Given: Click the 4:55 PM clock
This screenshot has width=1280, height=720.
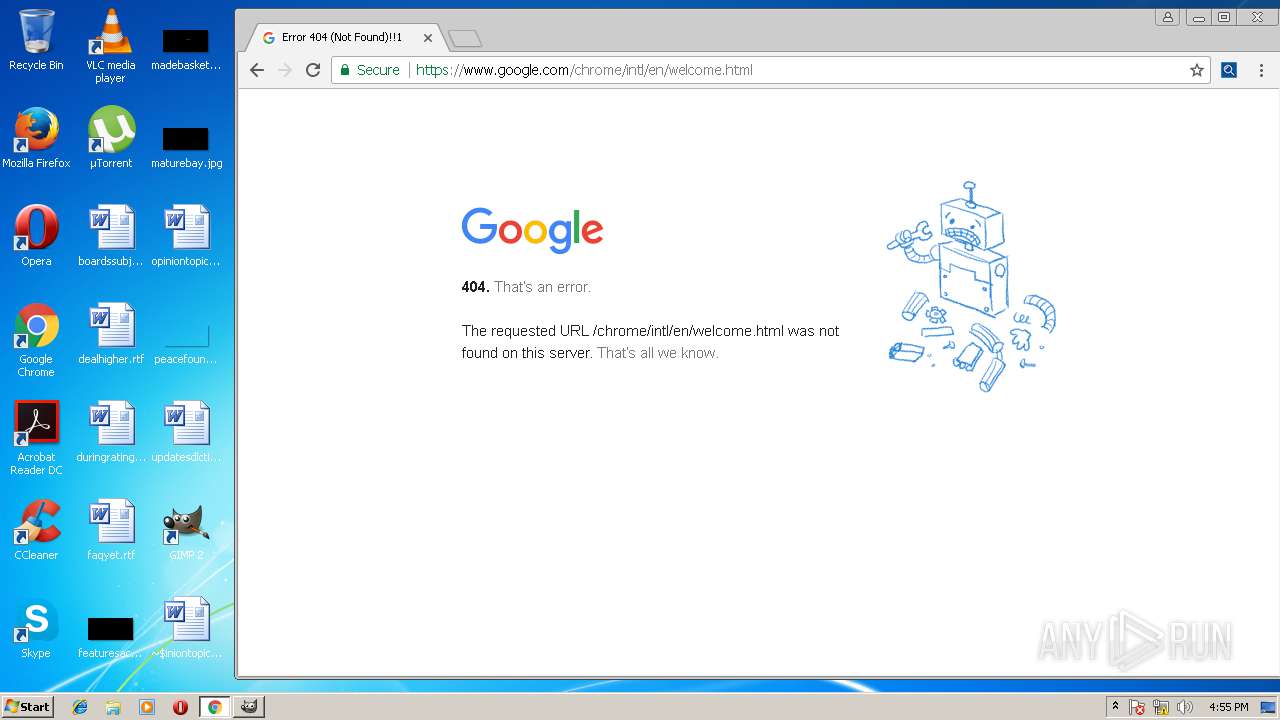Looking at the screenshot, I should (x=1228, y=707).
